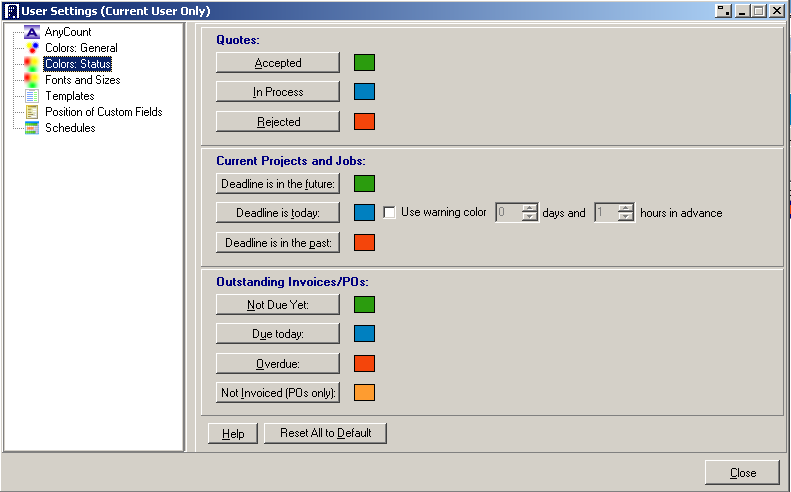Enable the Use warning color checkbox
791x492 pixels.
[x=390, y=213]
